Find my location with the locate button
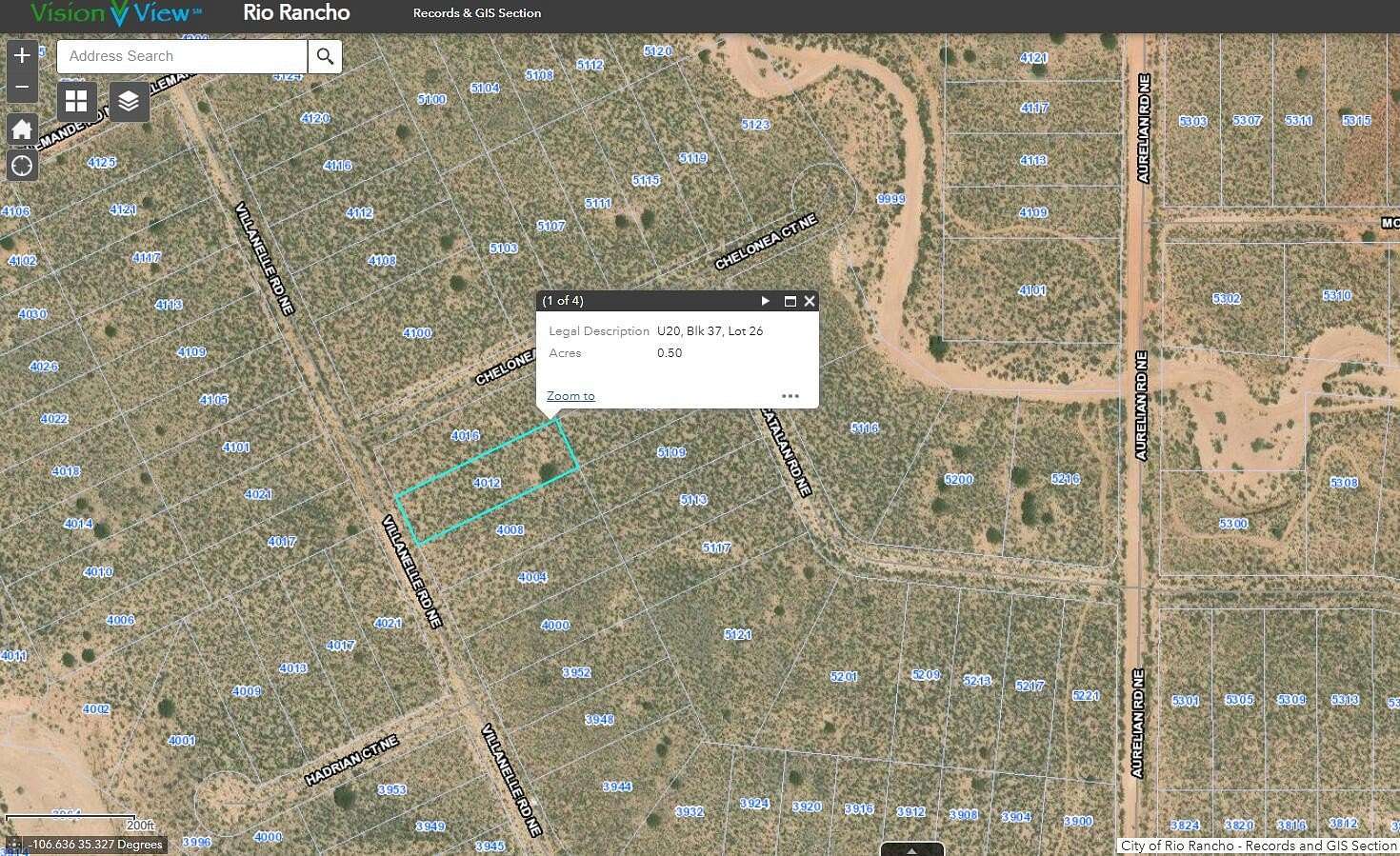 click(x=22, y=166)
